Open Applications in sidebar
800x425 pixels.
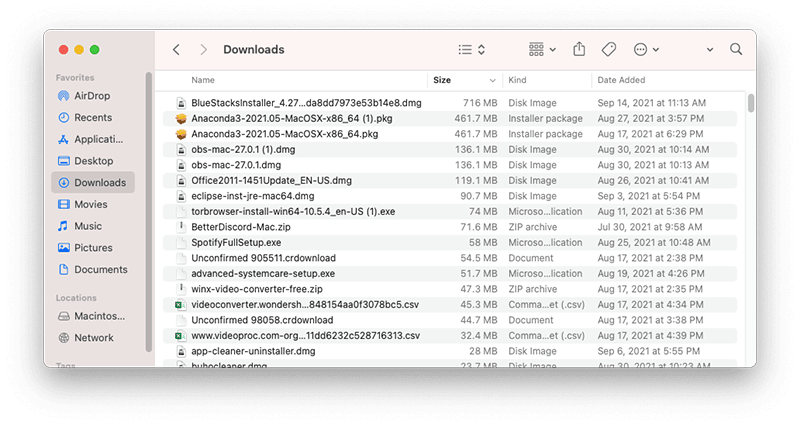[91, 139]
